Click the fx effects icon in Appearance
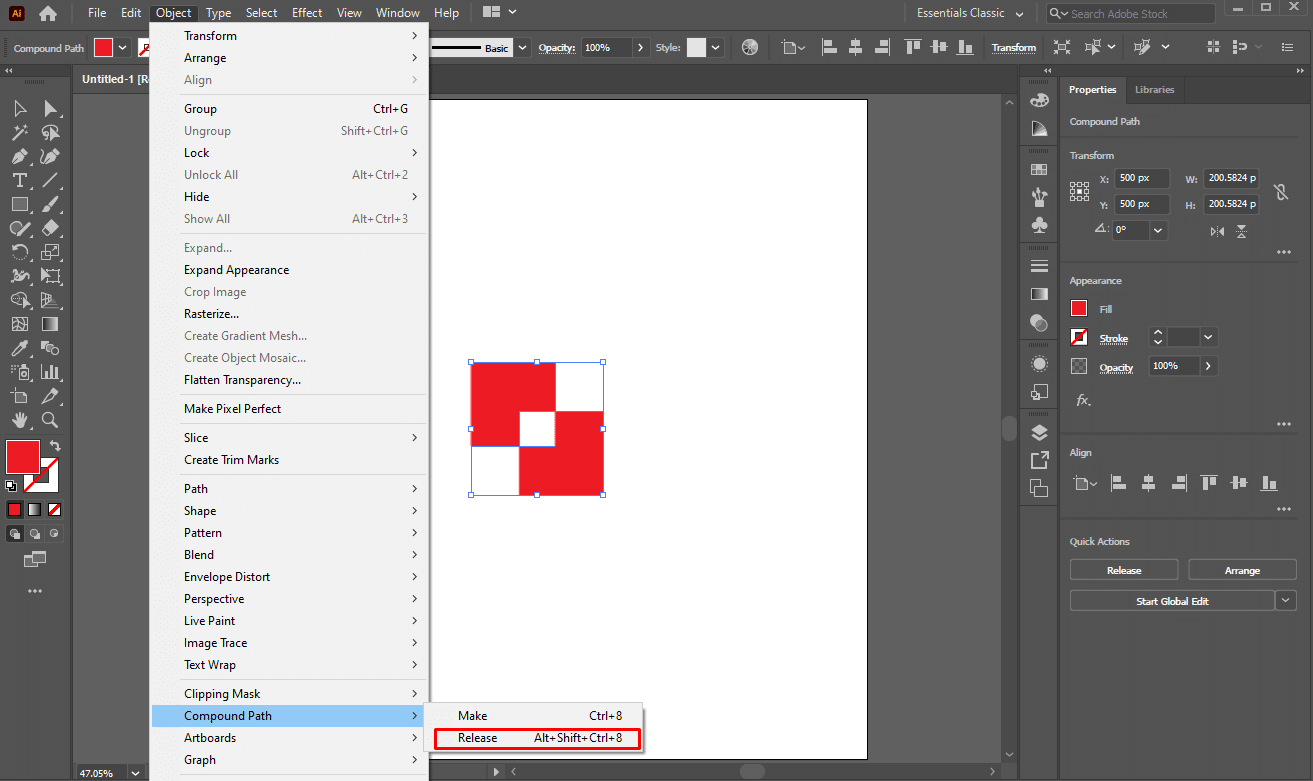Viewport: 1313px width, 781px height. (1083, 400)
